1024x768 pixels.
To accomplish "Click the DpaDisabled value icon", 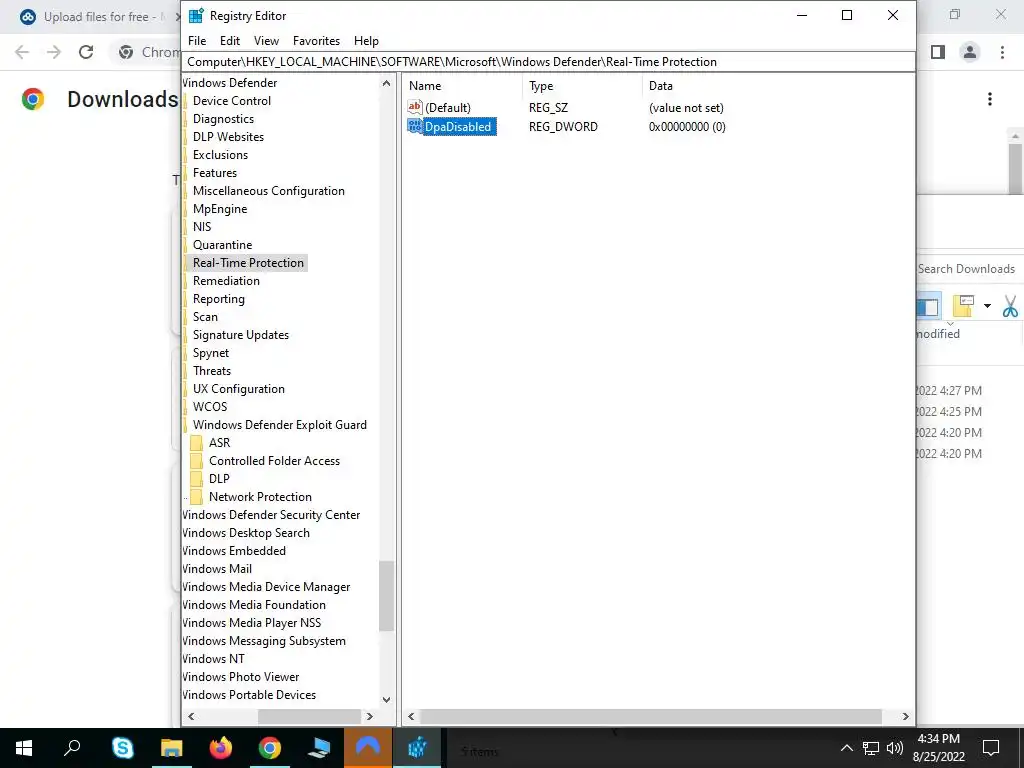I will tap(415, 126).
